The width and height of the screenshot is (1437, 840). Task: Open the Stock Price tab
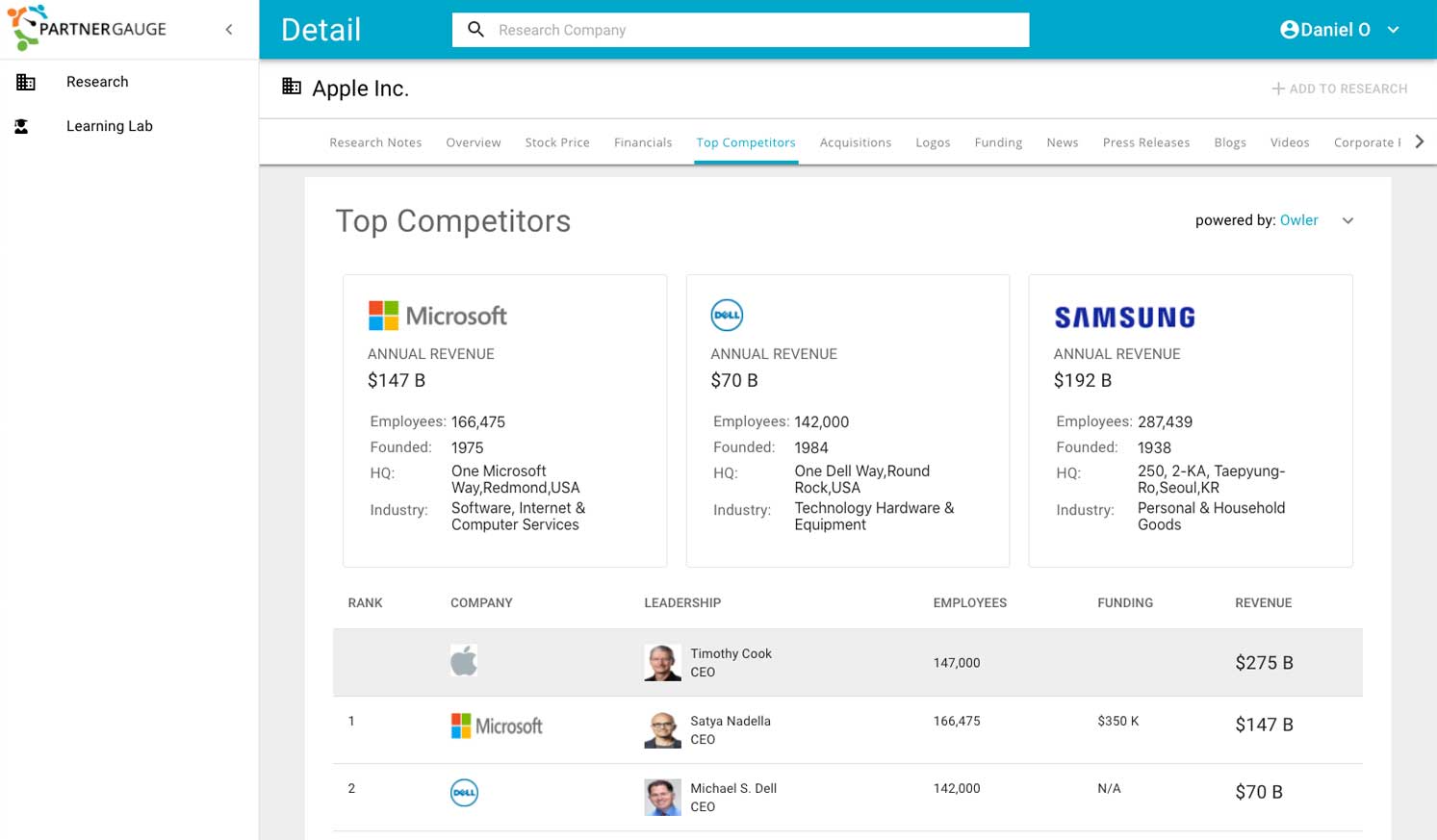tap(557, 142)
